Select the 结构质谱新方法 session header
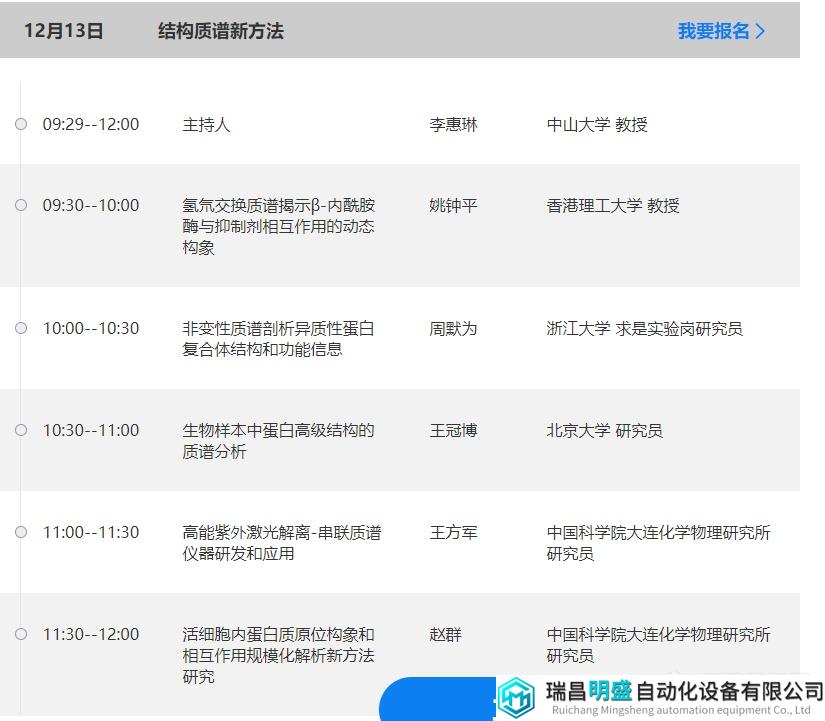The image size is (825, 721). point(219,31)
